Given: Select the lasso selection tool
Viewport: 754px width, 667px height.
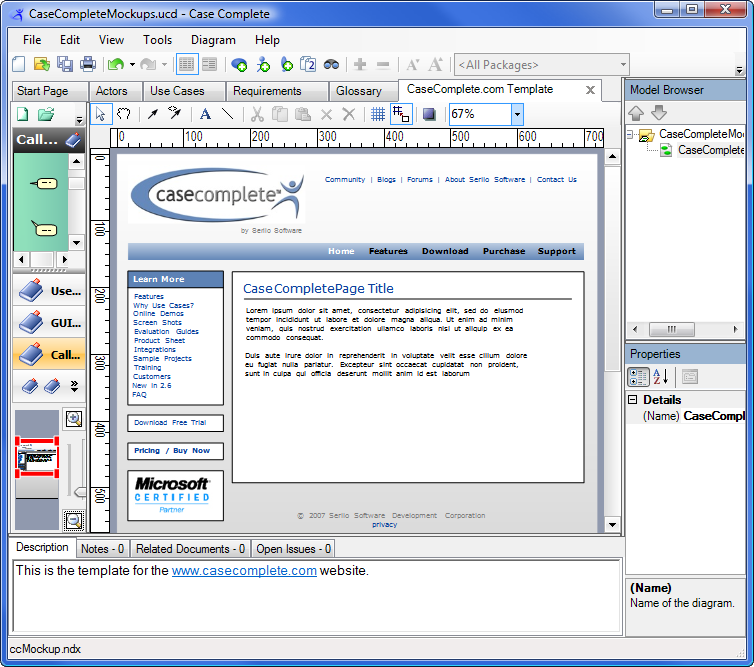Looking at the screenshot, I should pyautogui.click(x=124, y=114).
